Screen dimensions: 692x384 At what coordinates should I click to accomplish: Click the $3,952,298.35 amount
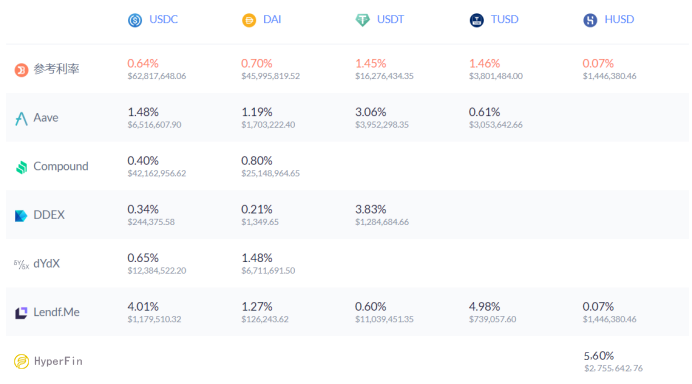click(382, 125)
